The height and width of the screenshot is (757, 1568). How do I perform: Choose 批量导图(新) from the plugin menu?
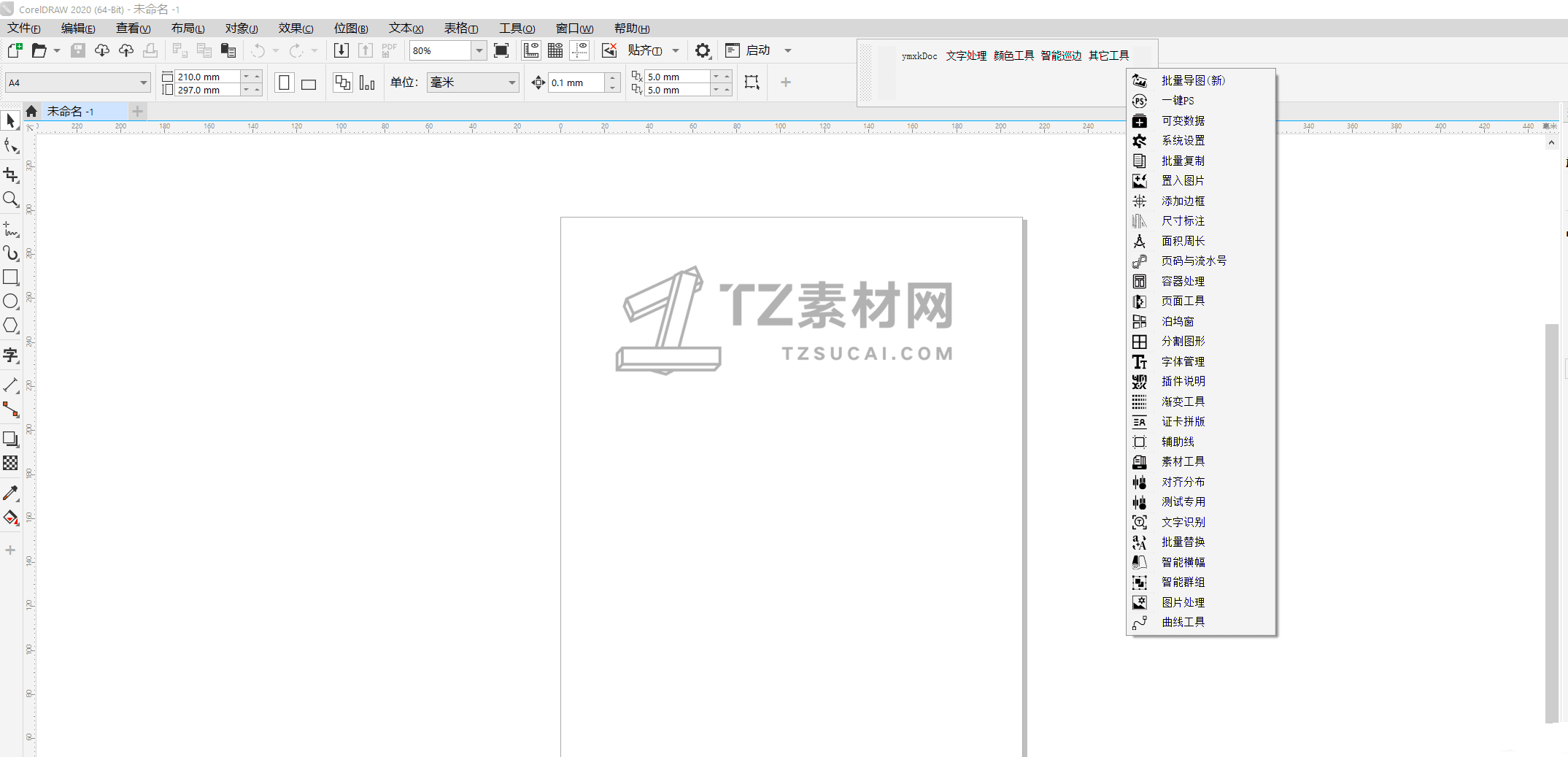(x=1201, y=80)
